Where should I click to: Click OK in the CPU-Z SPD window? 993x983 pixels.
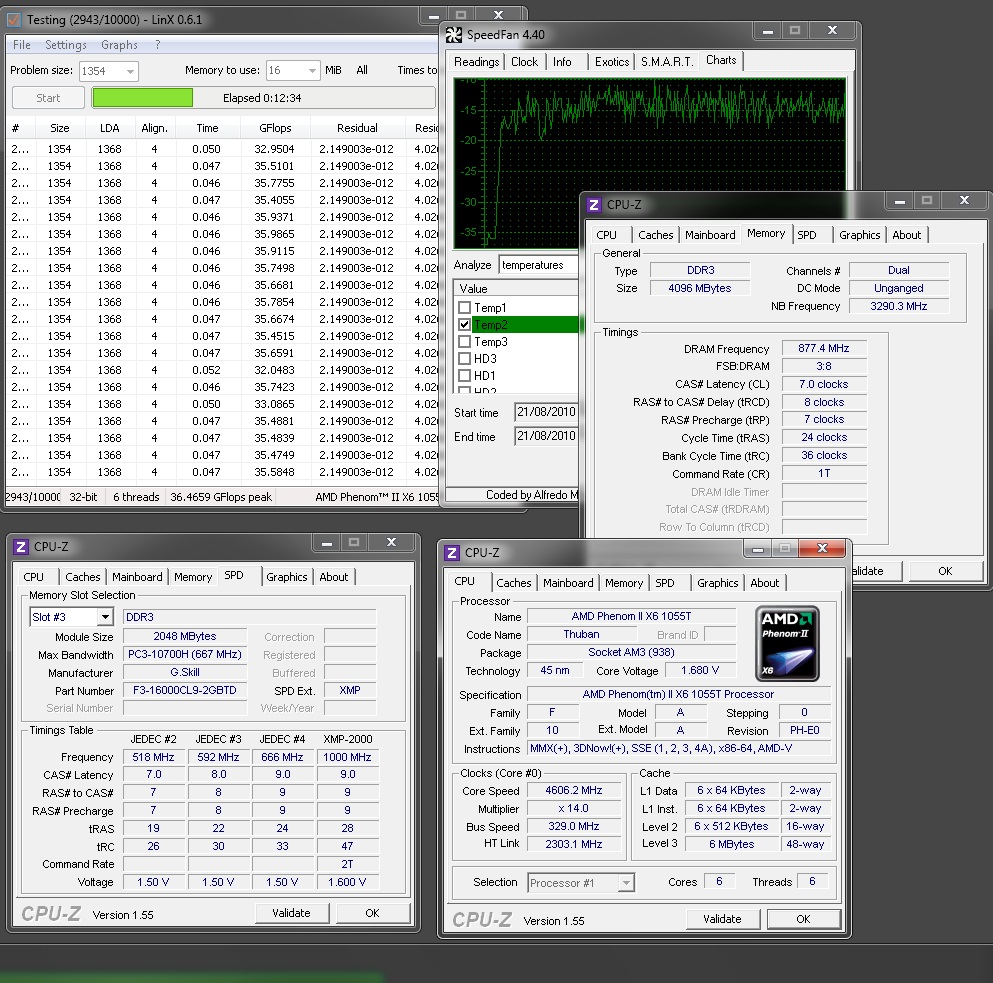(372, 913)
